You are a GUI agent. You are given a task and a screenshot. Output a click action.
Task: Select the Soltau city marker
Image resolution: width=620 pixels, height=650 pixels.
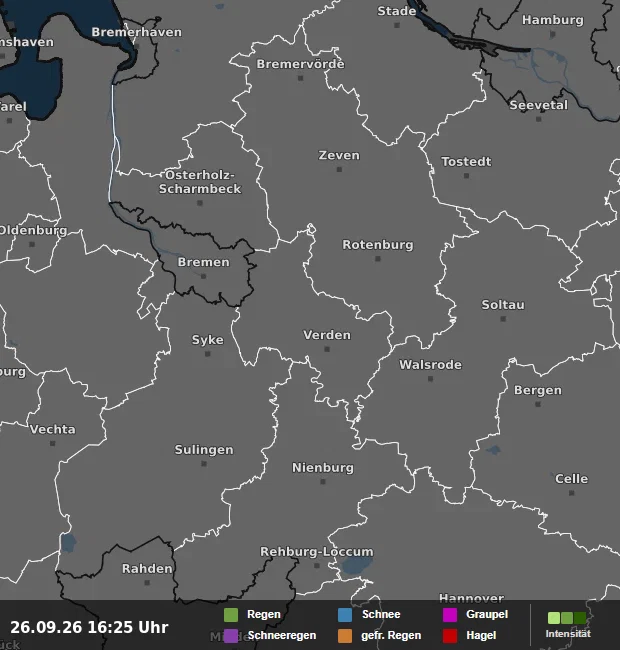[503, 319]
